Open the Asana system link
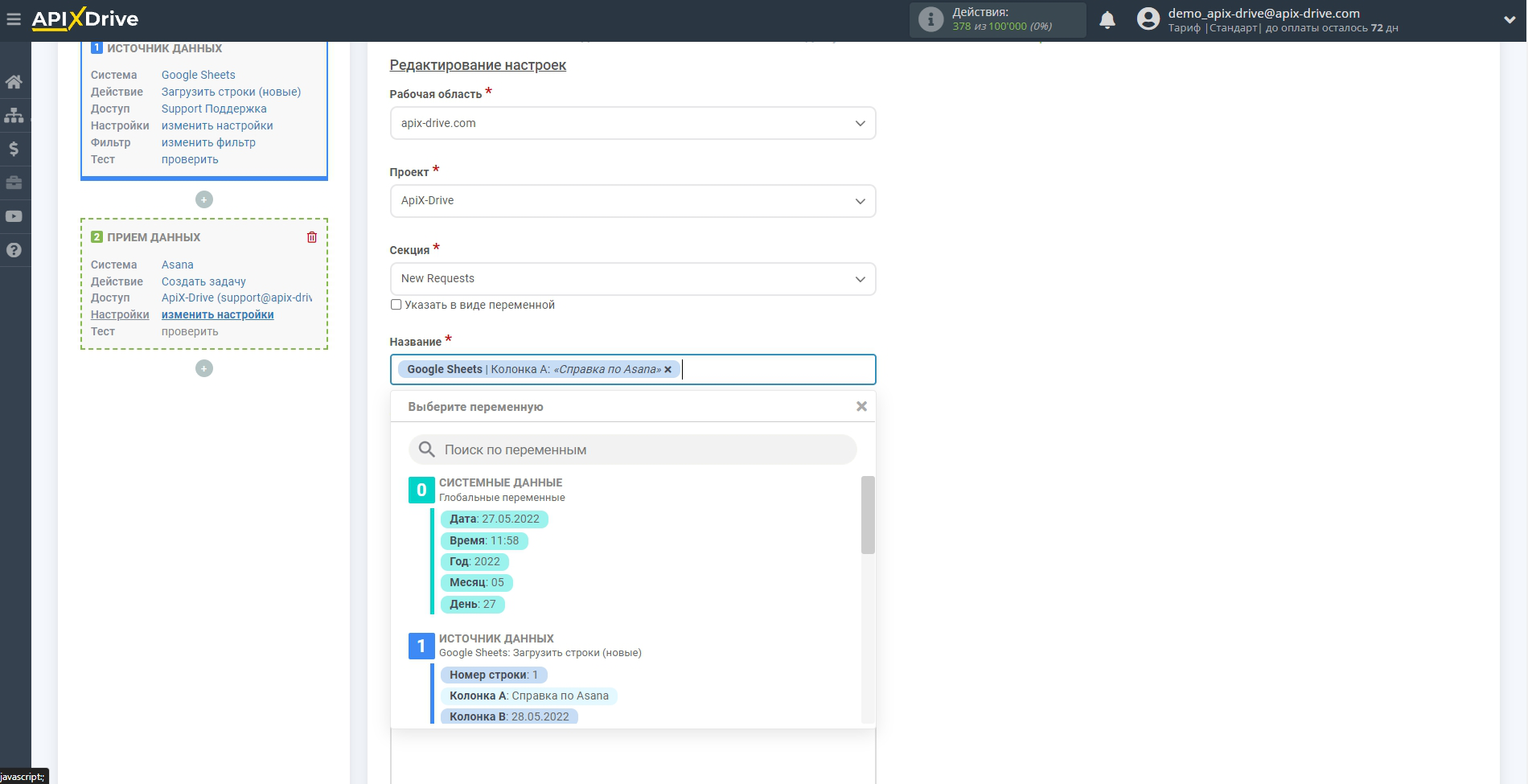Viewport: 1528px width, 784px height. [x=178, y=265]
